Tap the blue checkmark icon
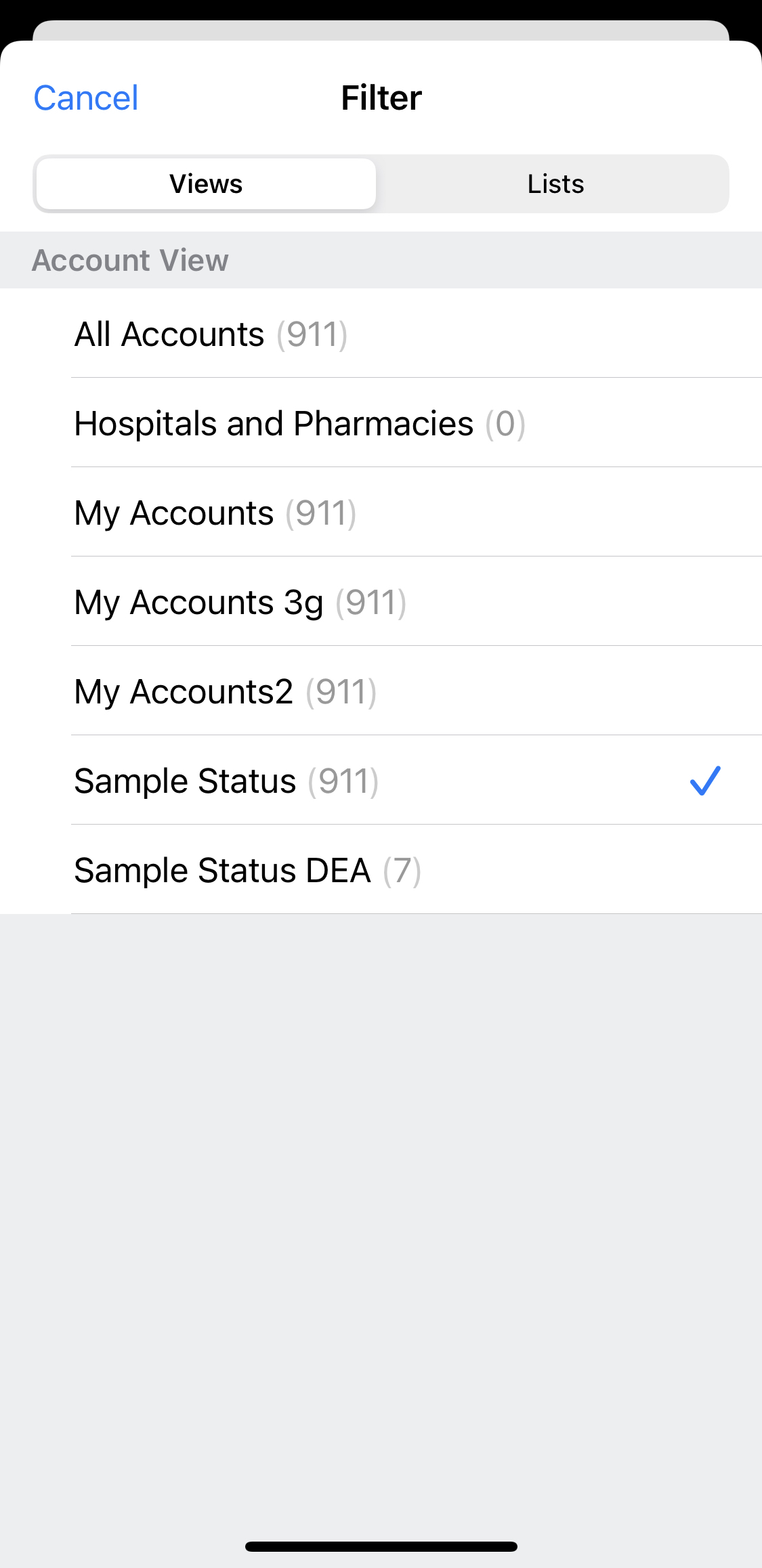The width and height of the screenshot is (762, 1568). click(705, 781)
